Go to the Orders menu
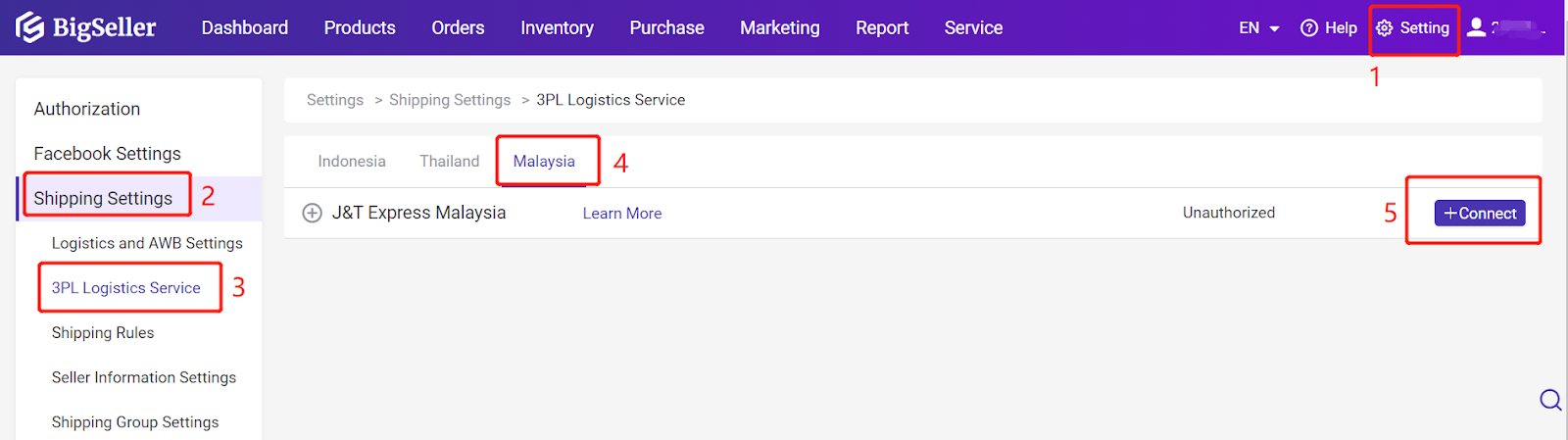Screen dimensions: 1568x440 click(x=458, y=28)
